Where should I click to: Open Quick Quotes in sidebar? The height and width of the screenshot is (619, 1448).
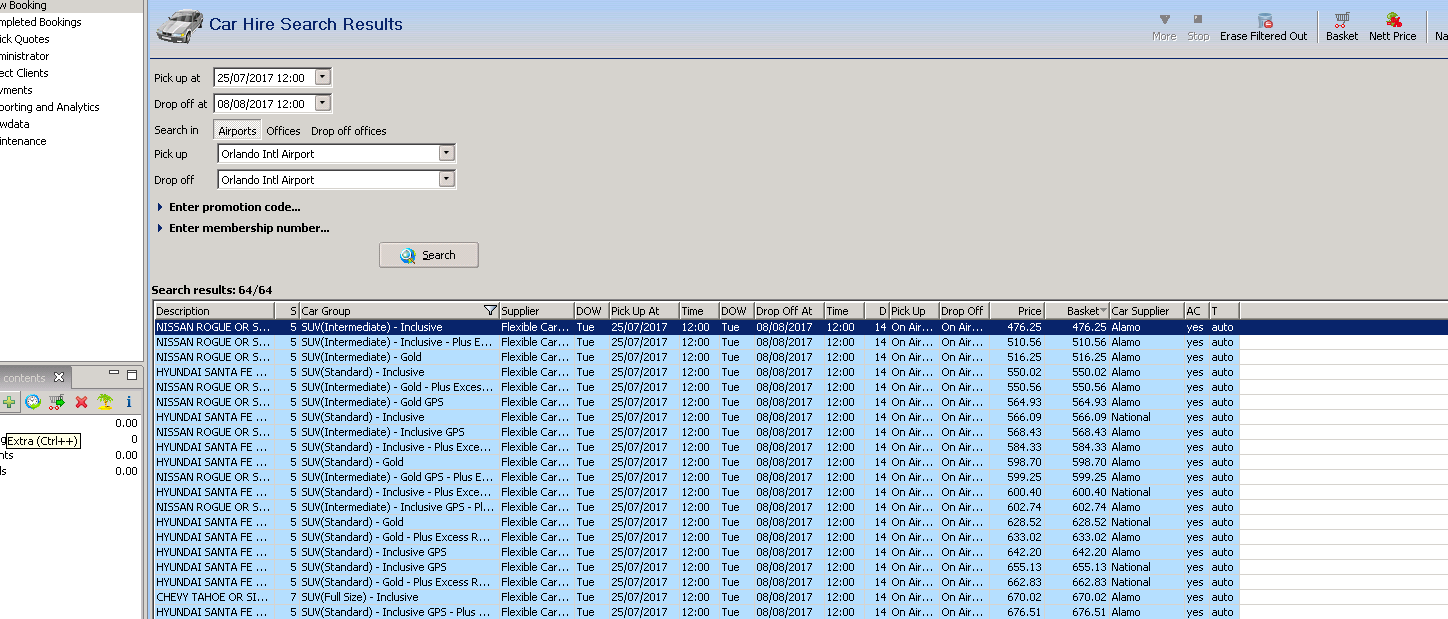[25, 39]
